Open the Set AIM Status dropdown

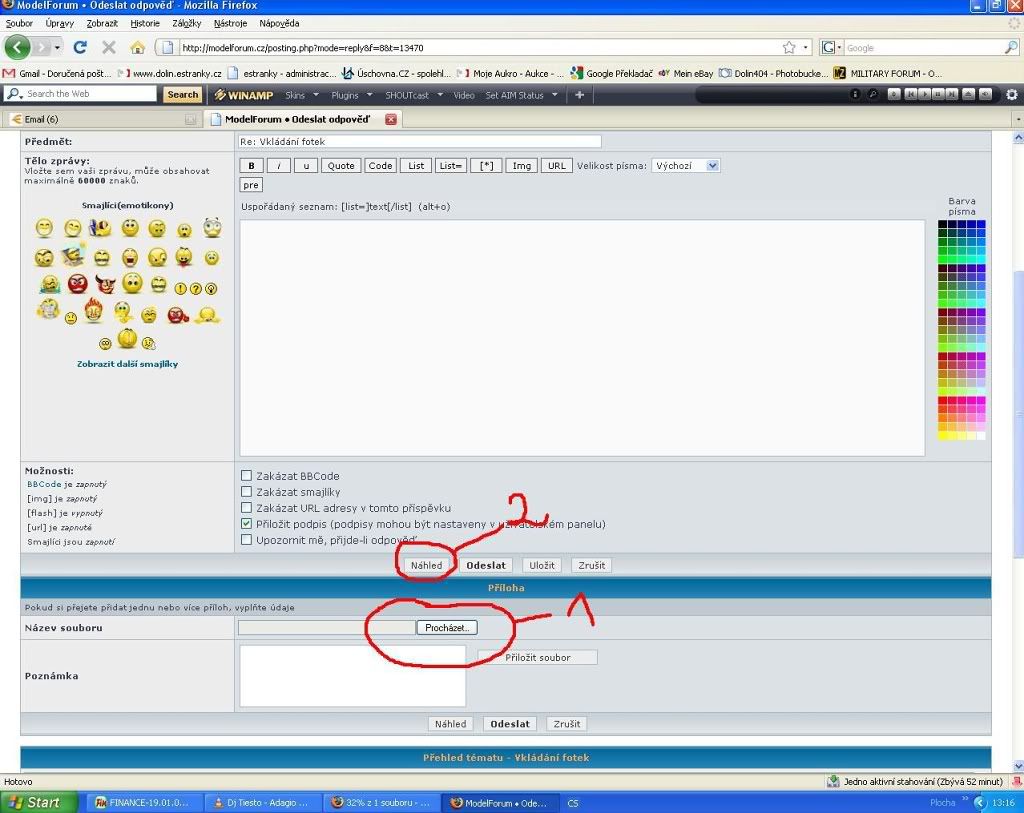tap(521, 95)
